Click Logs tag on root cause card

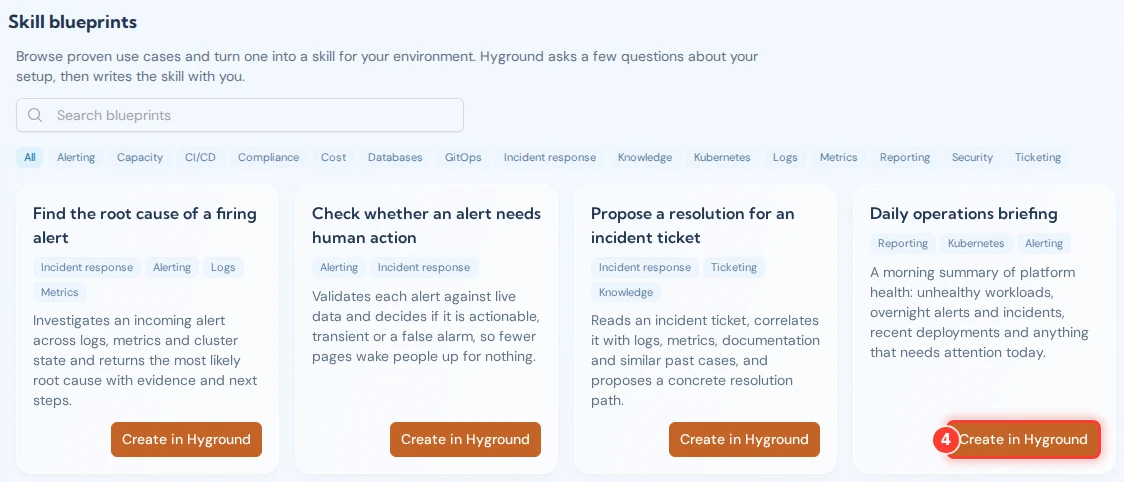point(223,268)
